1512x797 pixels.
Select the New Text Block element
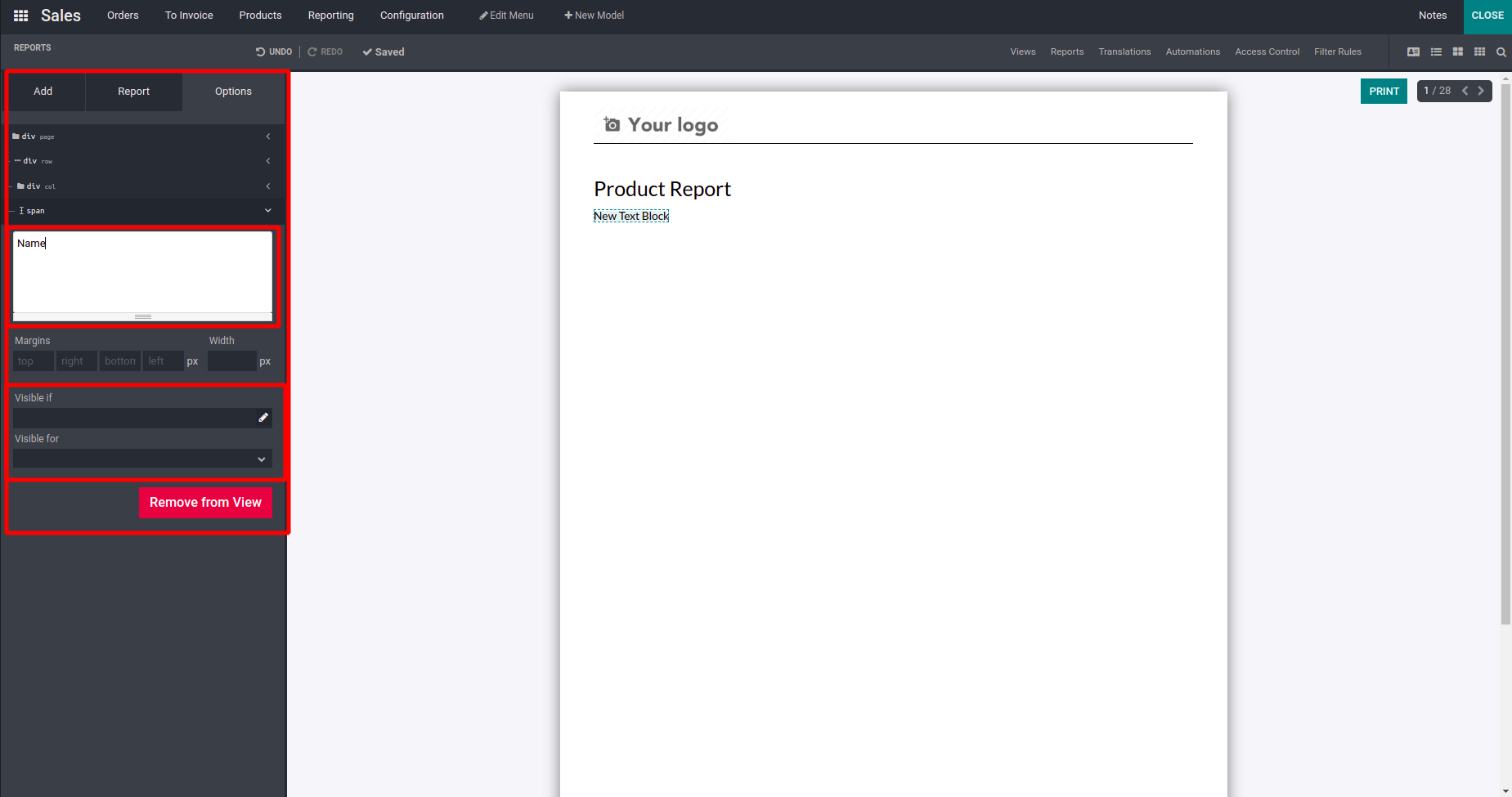[x=631, y=216]
